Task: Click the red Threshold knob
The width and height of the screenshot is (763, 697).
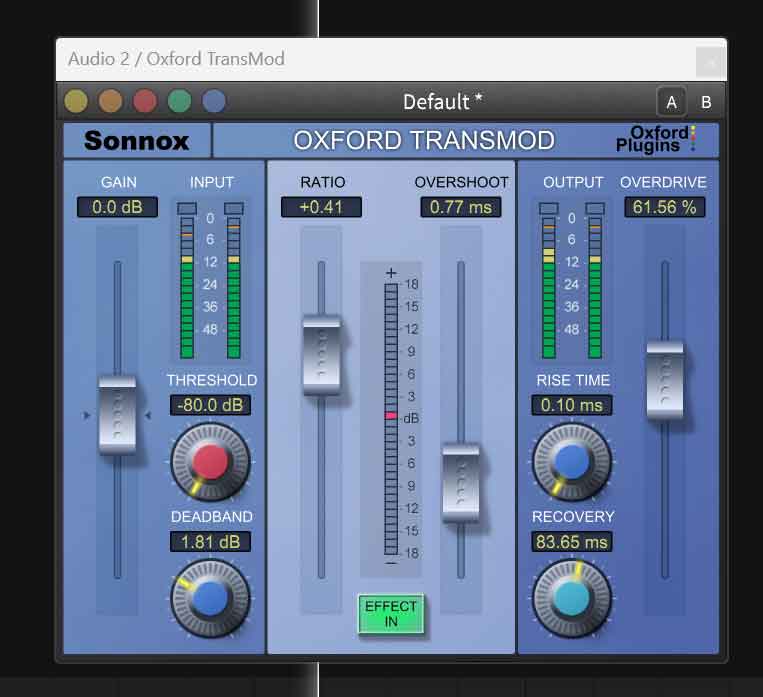Action: tap(210, 461)
